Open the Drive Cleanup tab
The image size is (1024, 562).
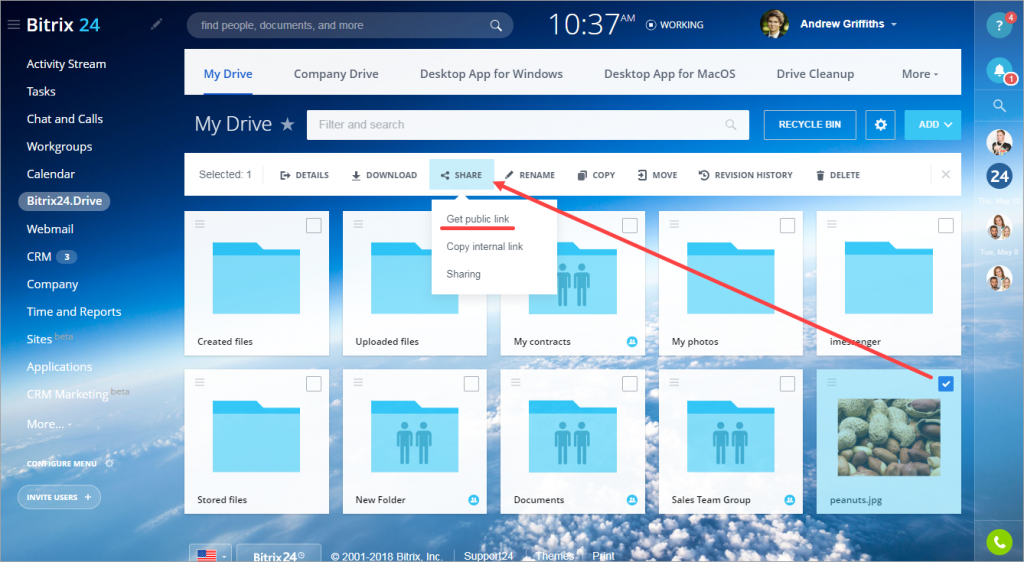coord(815,74)
